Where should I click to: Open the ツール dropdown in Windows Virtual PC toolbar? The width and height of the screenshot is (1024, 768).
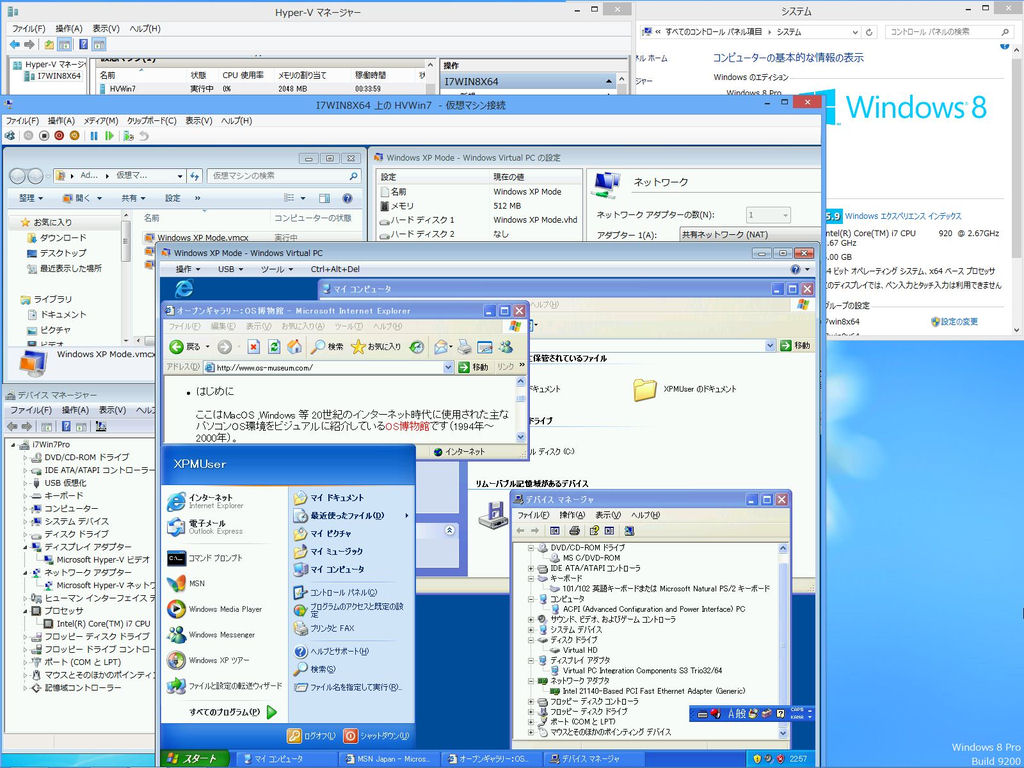coord(277,269)
